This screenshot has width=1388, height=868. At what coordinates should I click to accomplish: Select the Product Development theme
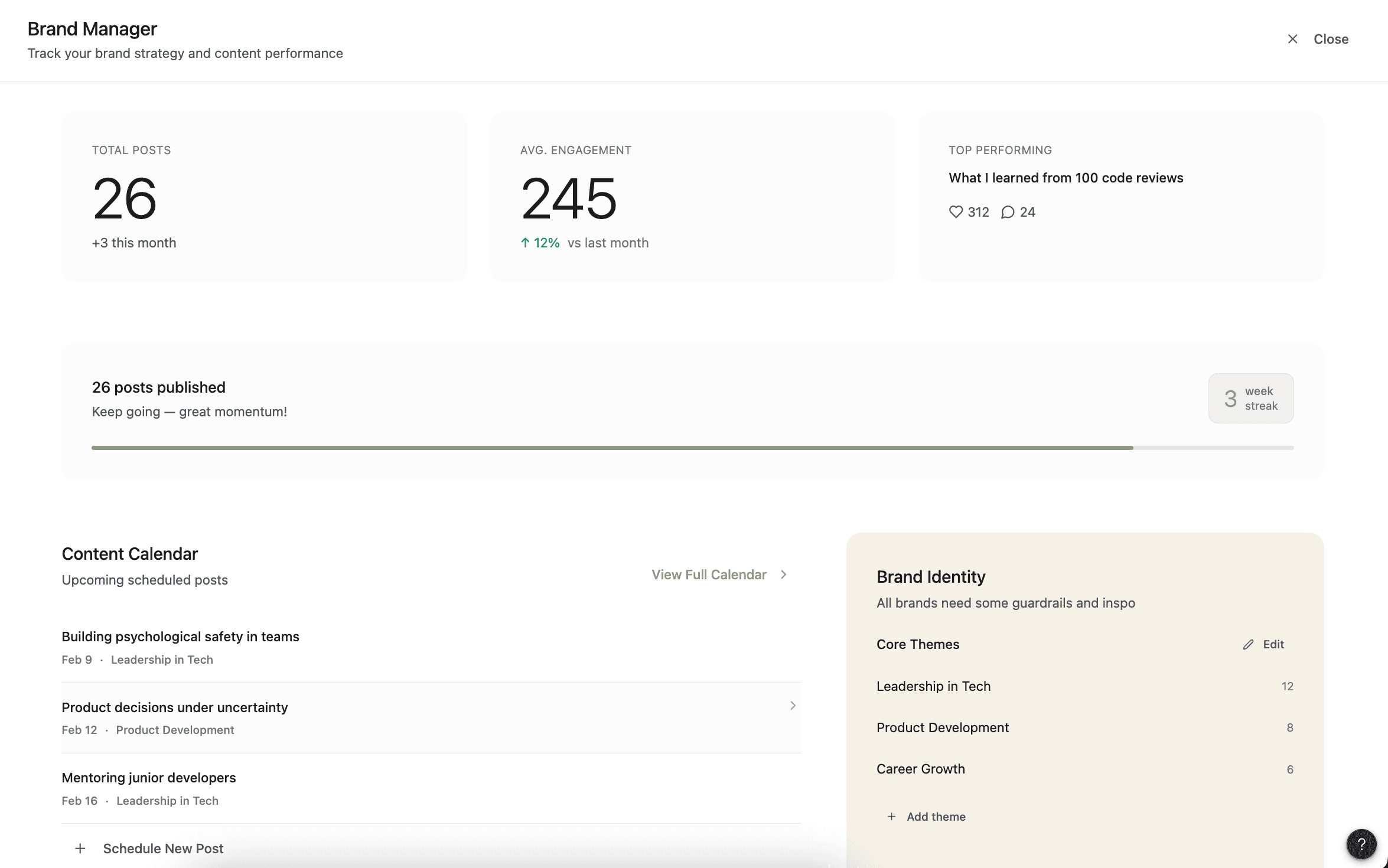click(943, 727)
